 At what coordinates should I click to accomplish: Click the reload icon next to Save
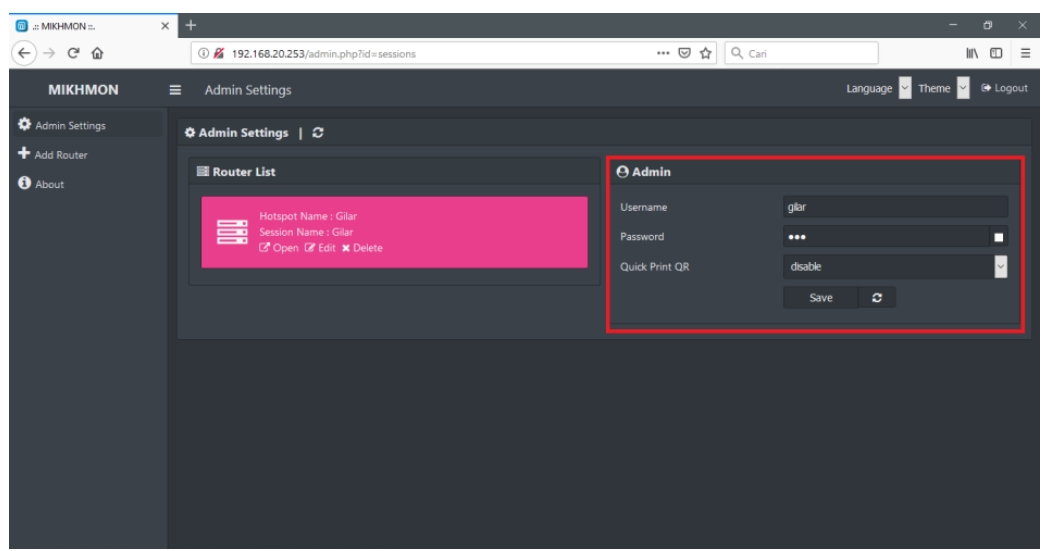coord(877,297)
